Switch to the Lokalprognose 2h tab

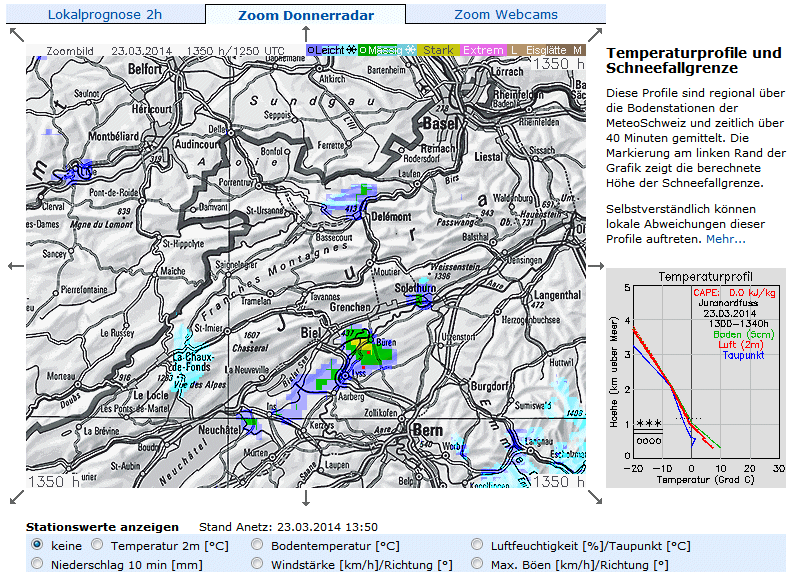click(x=104, y=15)
